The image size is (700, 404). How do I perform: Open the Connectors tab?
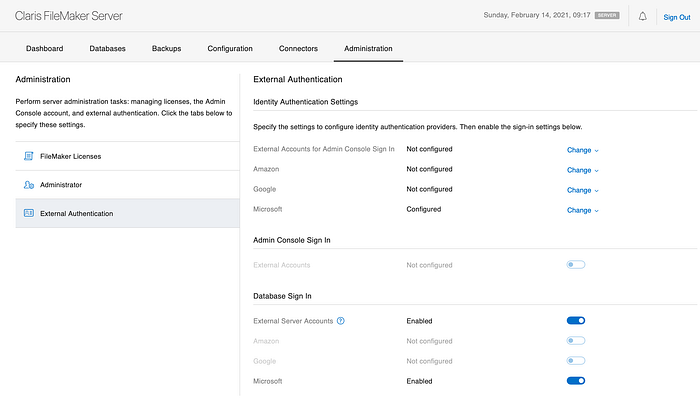click(299, 48)
